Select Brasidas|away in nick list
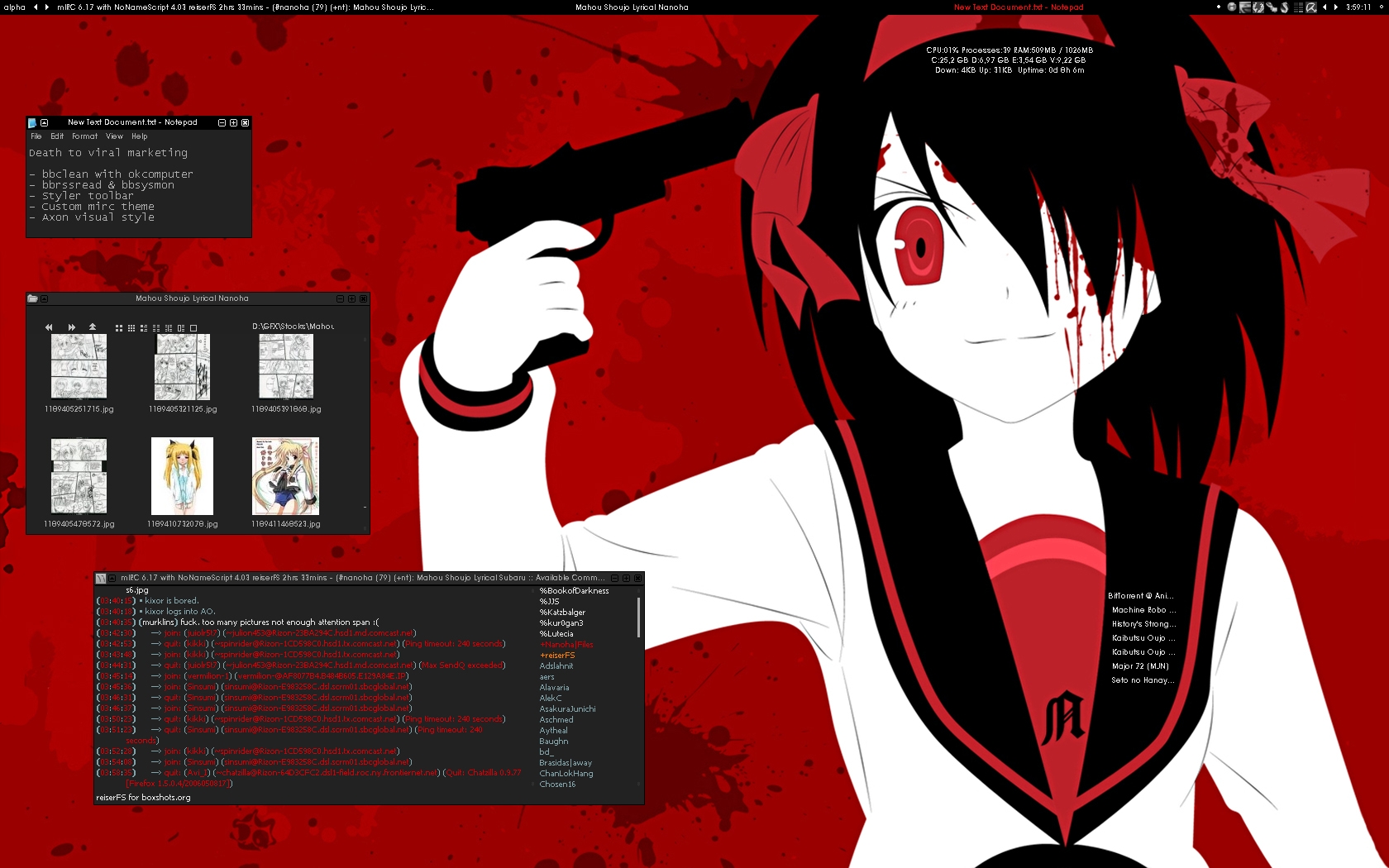 click(566, 763)
